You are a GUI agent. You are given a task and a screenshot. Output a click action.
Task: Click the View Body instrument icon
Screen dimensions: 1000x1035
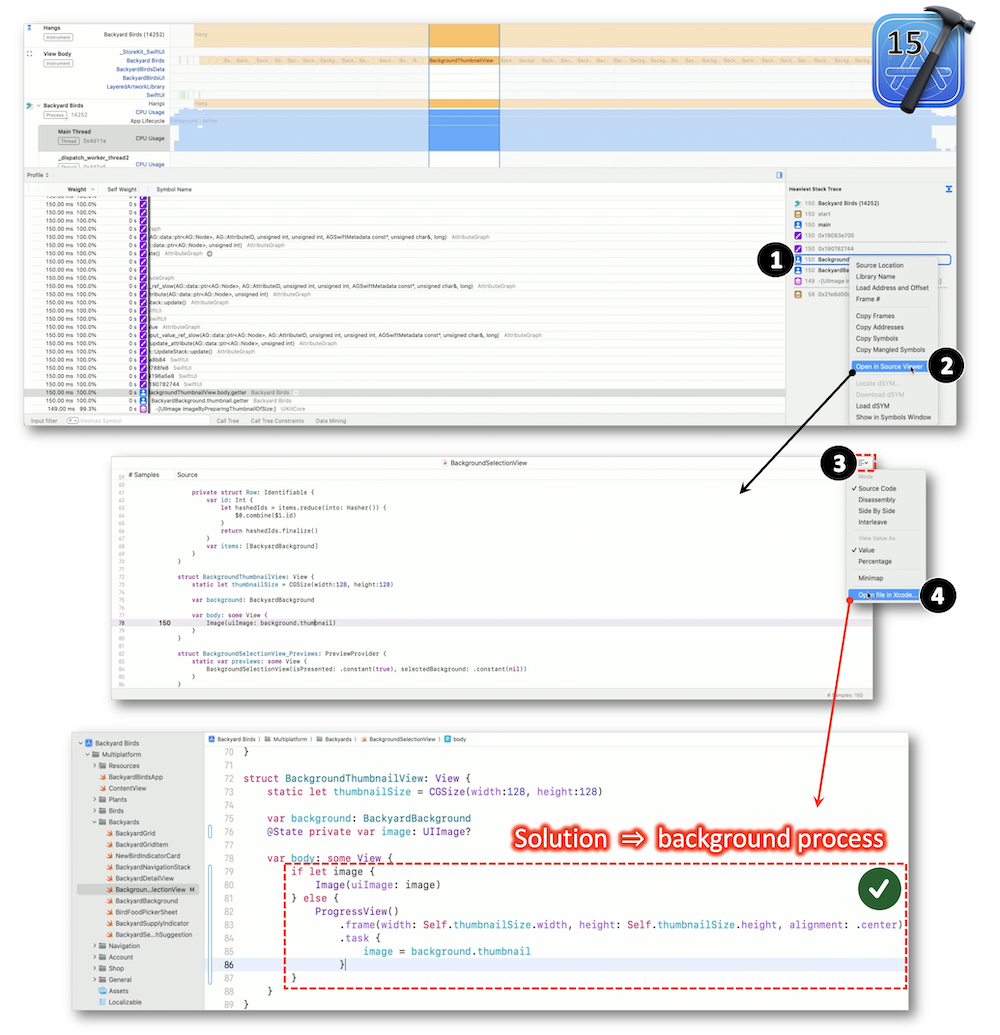(29, 53)
